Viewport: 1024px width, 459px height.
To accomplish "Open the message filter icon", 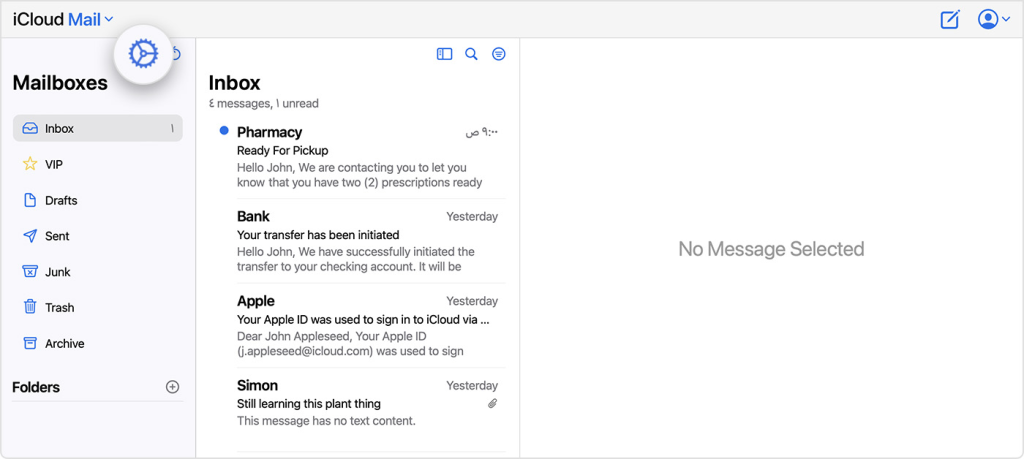I will click(x=498, y=54).
